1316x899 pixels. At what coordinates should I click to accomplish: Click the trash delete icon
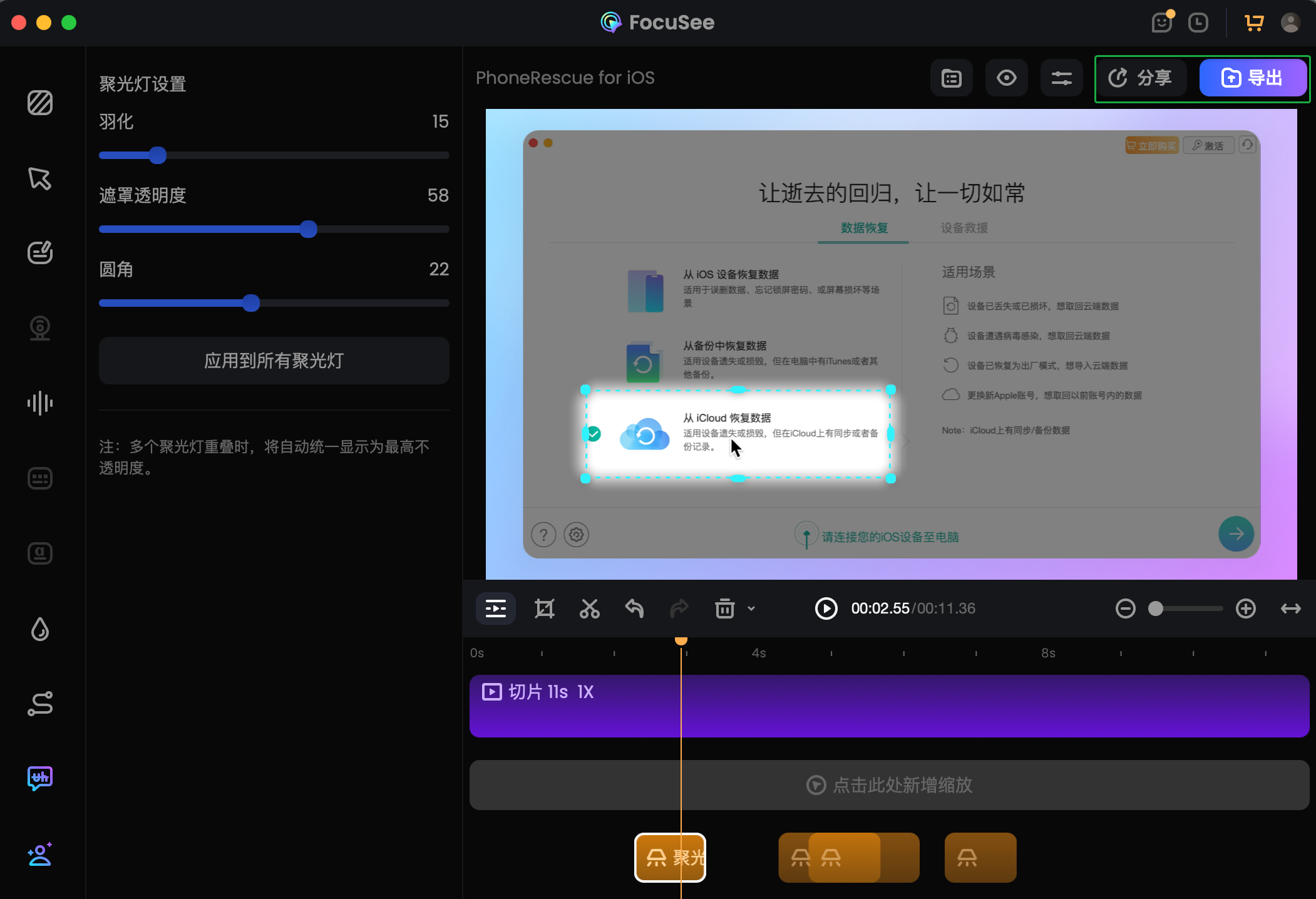point(725,609)
